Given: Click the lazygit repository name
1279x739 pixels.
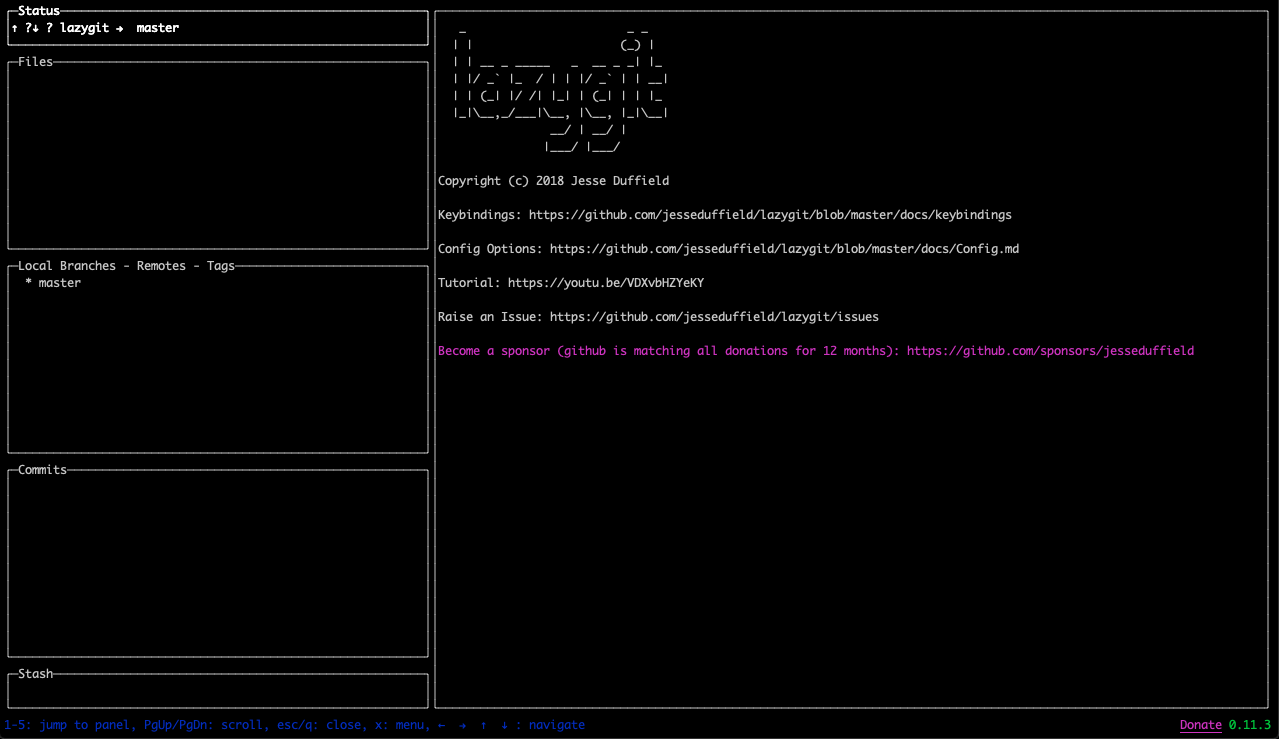Looking at the screenshot, I should pos(85,28).
